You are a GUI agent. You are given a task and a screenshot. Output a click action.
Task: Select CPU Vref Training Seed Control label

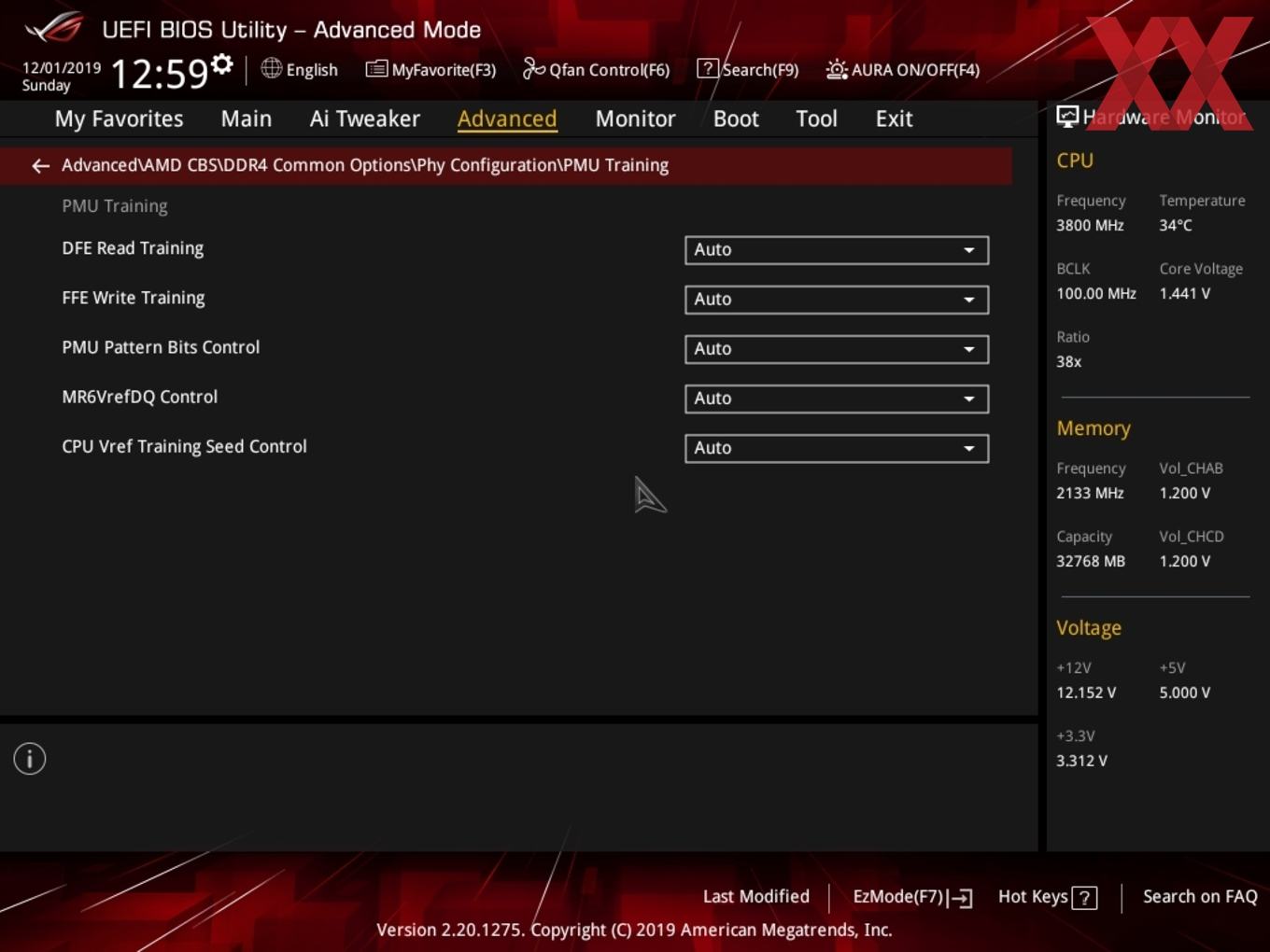click(184, 446)
